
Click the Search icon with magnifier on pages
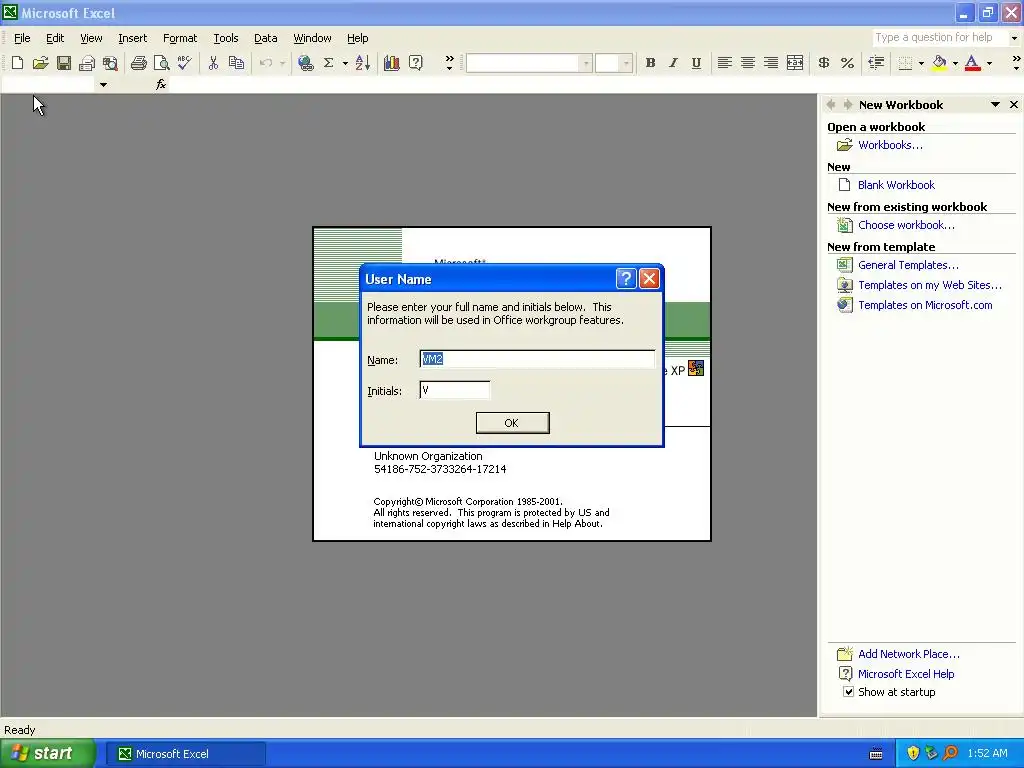110,63
